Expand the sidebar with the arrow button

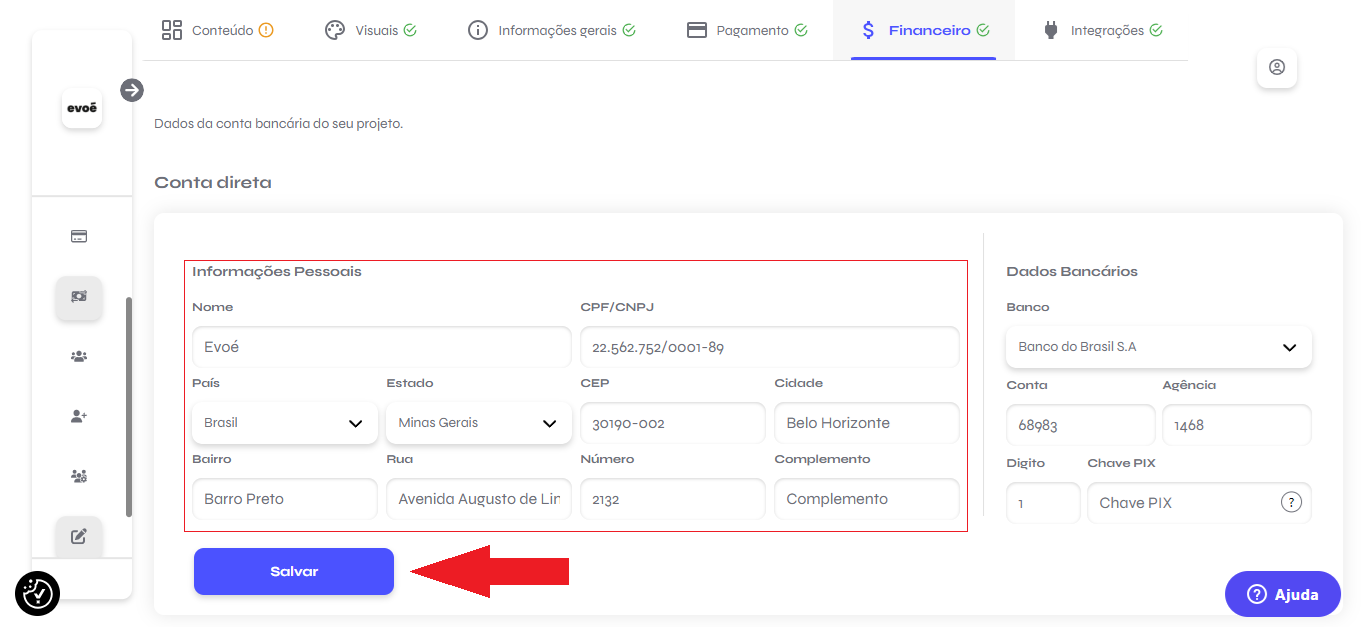132,91
